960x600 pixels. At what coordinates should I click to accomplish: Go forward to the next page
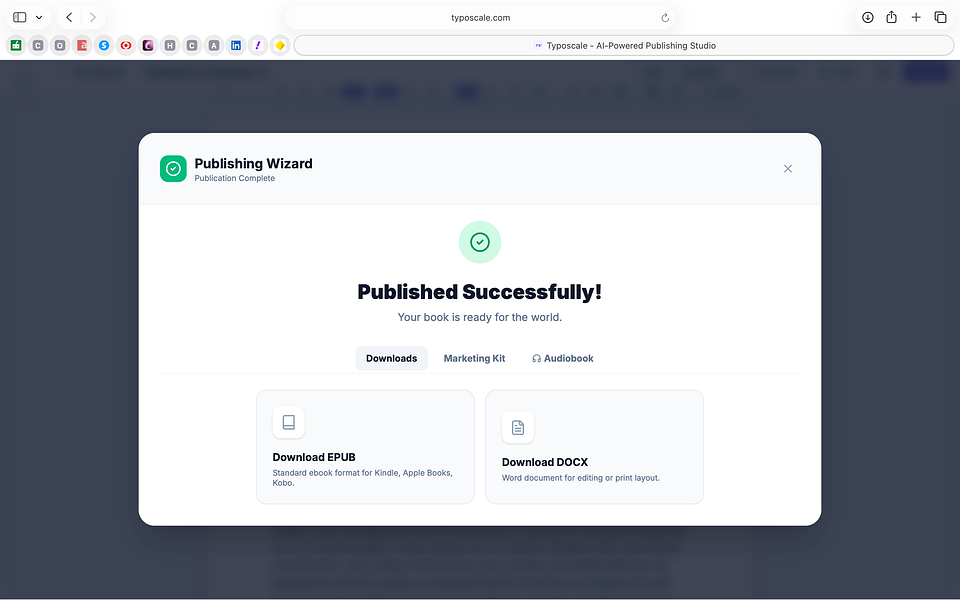(92, 17)
